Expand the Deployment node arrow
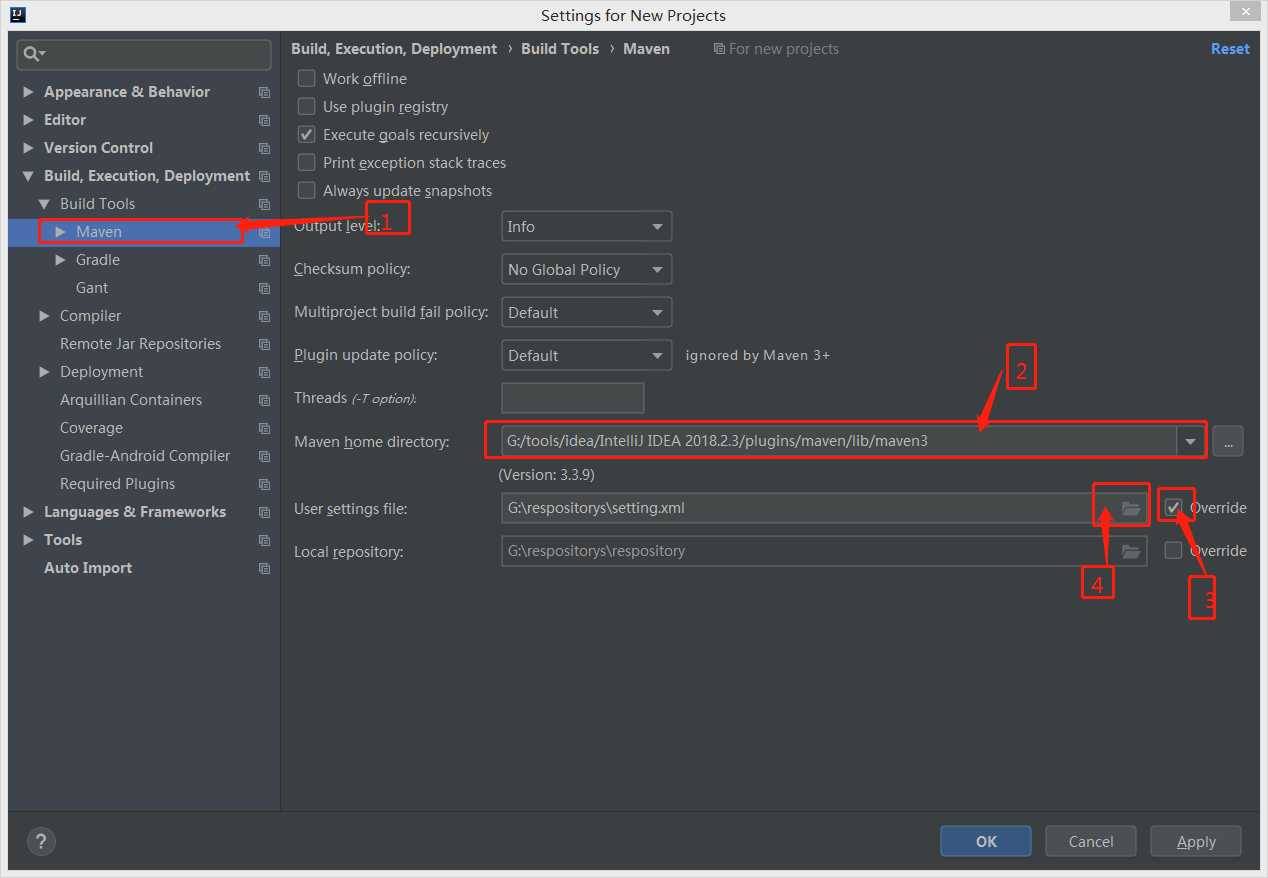The image size is (1268, 878). pos(44,372)
